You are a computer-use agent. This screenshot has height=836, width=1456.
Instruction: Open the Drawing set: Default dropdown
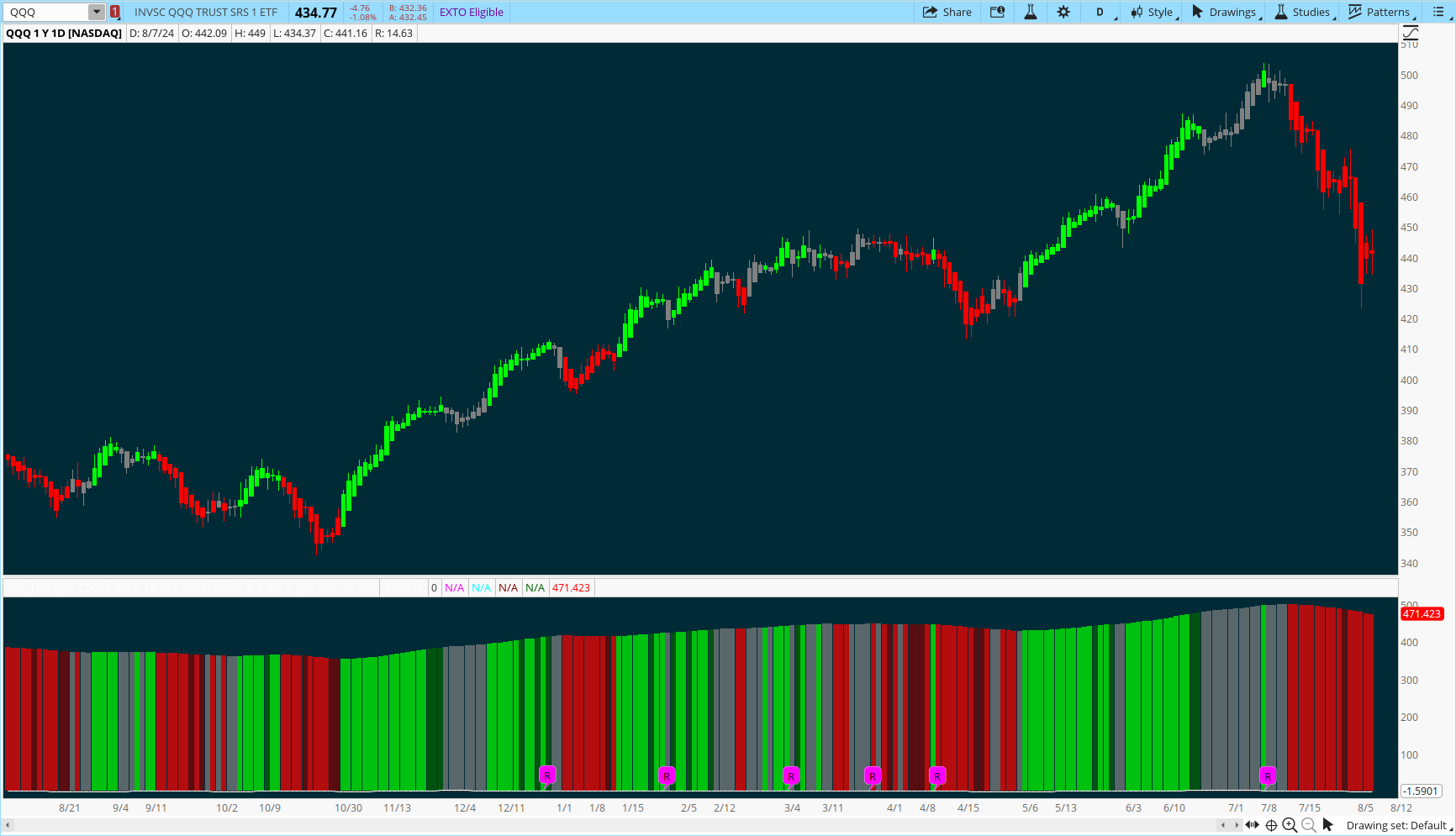click(x=1399, y=825)
